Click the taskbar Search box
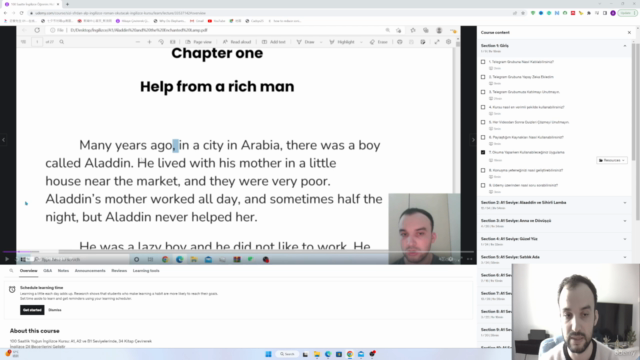 (287, 354)
